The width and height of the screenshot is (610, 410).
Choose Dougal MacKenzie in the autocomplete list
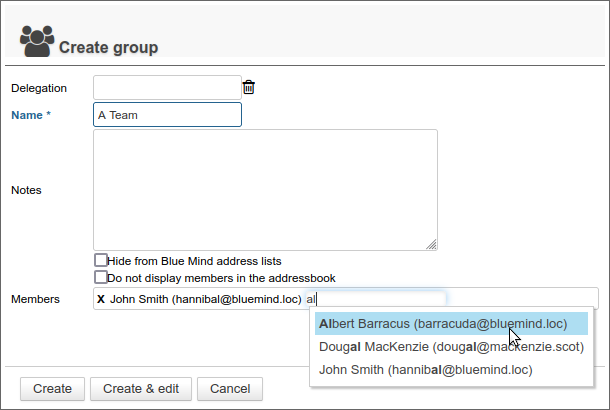click(450, 347)
